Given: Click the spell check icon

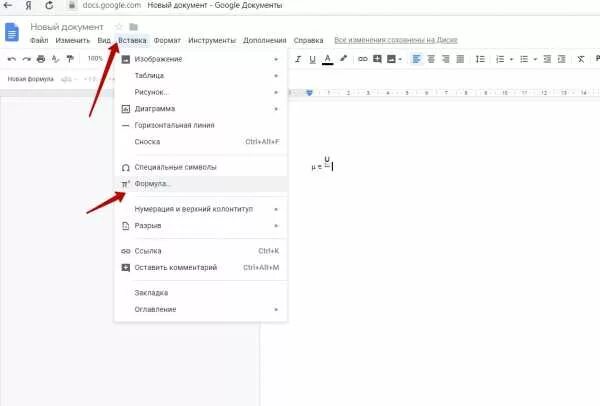Looking at the screenshot, I should (55, 59).
